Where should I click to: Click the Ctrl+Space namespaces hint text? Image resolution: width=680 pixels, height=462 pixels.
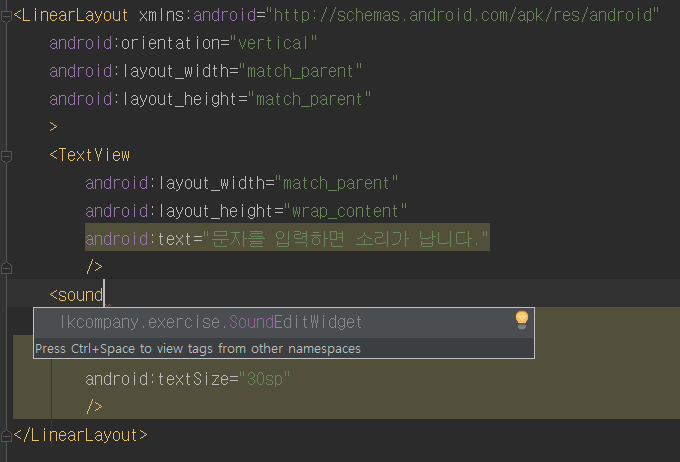click(198, 349)
